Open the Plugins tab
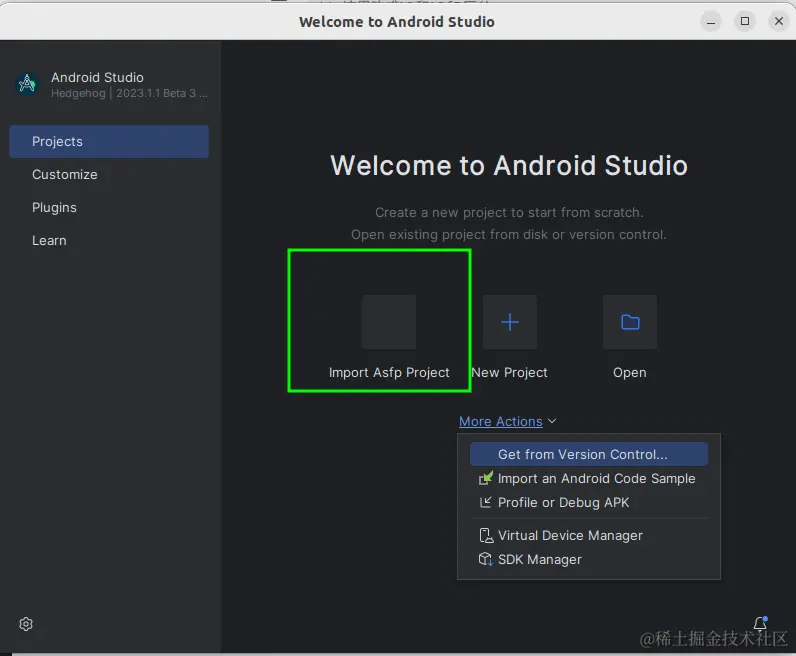Screen dimensions: 796x656 pyautogui.click(x=109, y=207)
